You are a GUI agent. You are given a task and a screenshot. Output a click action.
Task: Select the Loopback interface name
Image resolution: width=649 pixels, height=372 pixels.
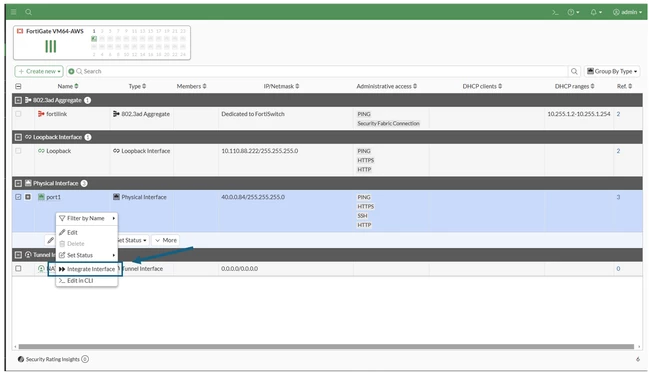click(58, 151)
